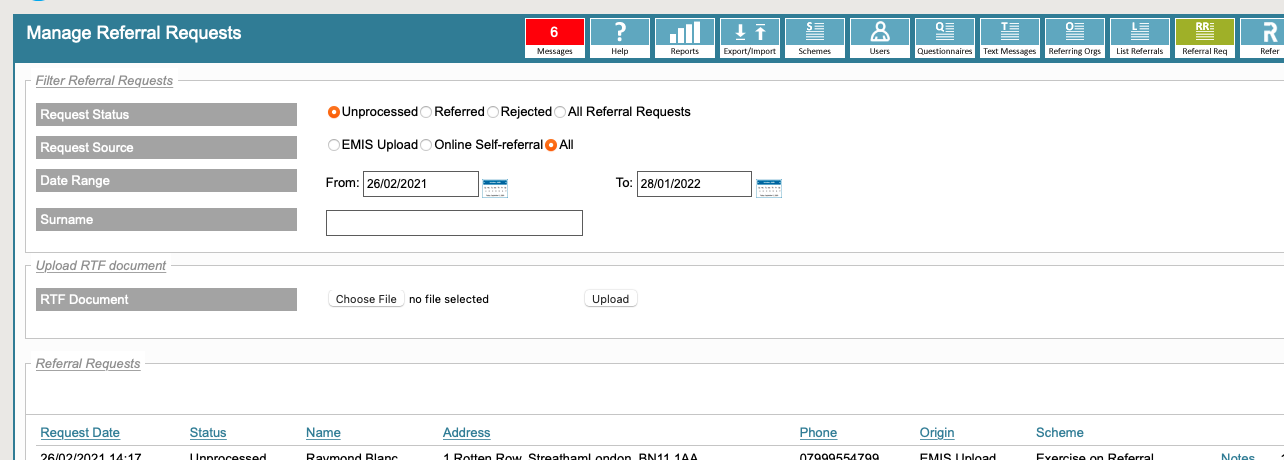Click Referral Requests section heading
Viewport: 1284px width, 460px height.
88,364
